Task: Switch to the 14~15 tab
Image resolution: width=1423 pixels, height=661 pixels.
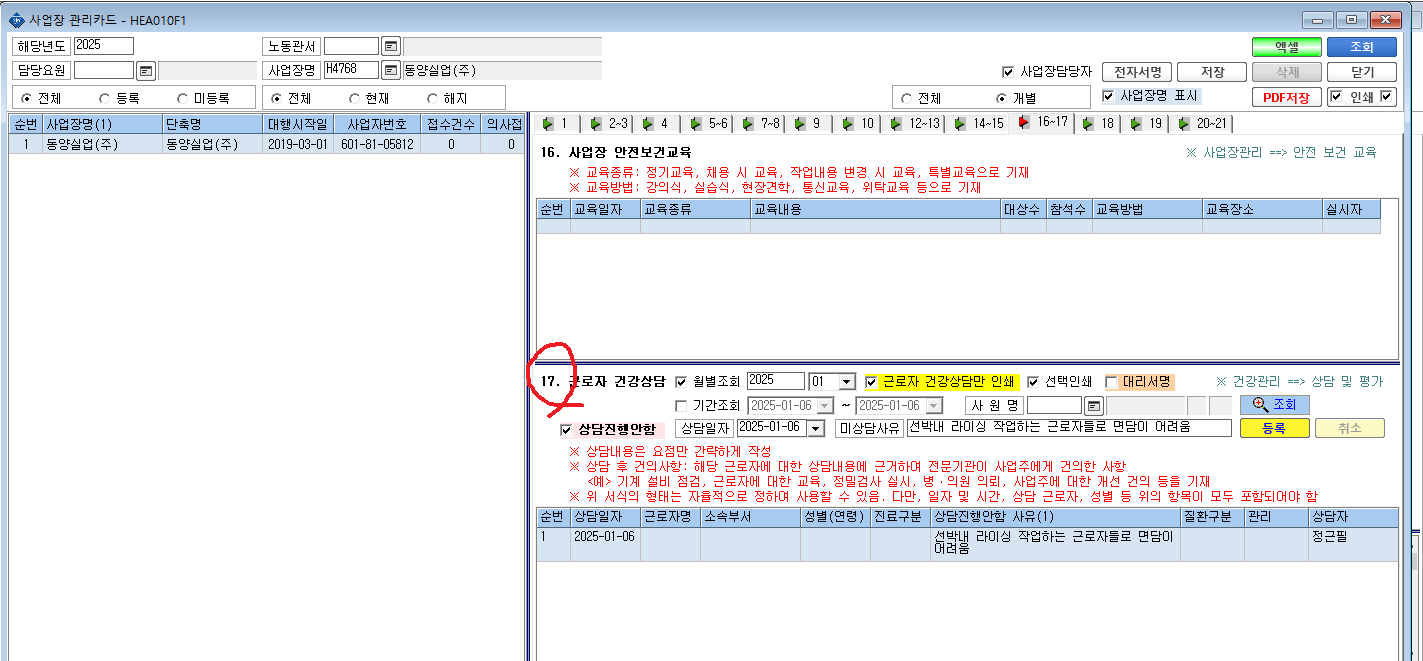Action: pos(977,123)
